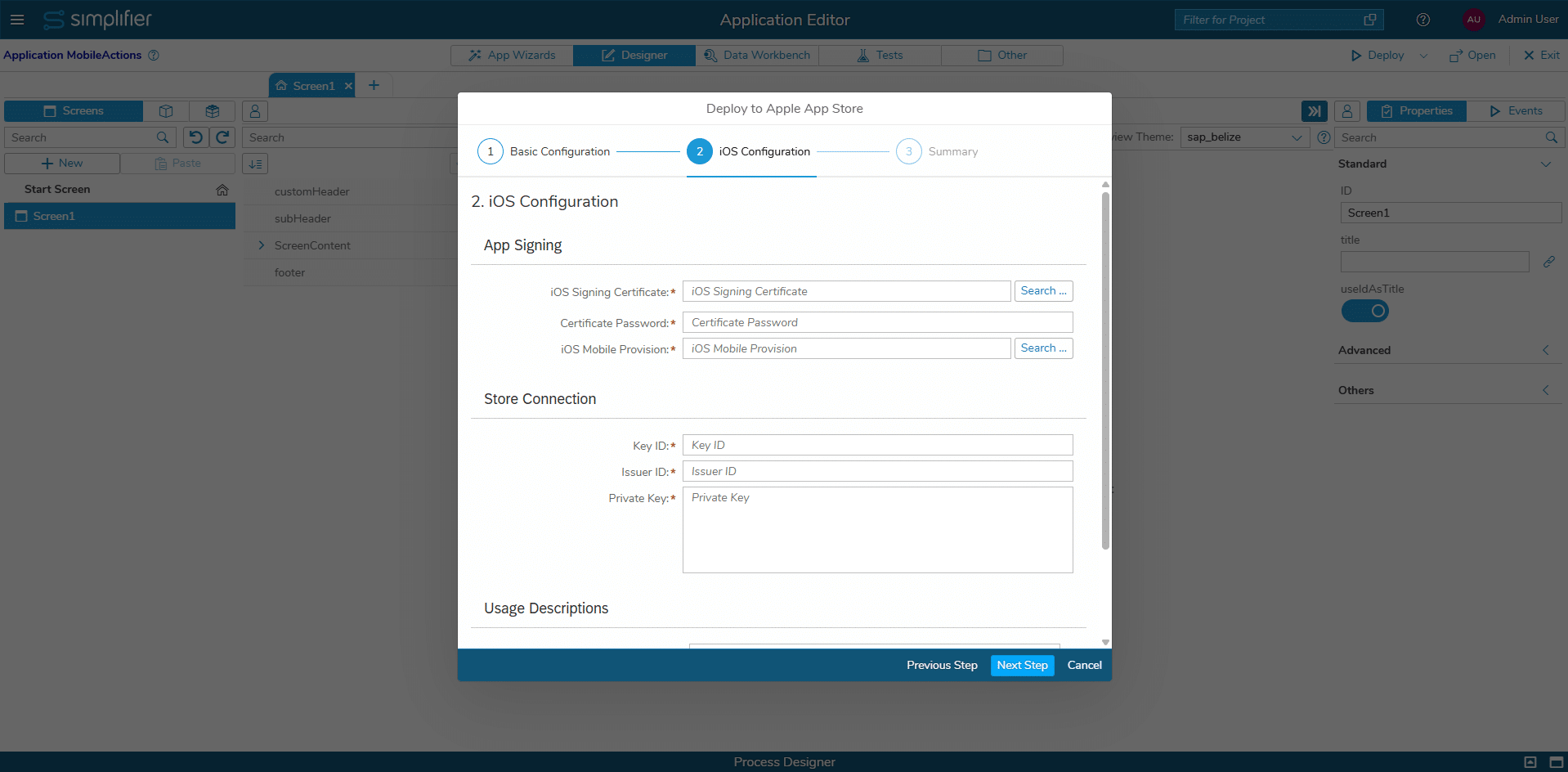
Task: Focus the Certificate Password field
Action: (877, 322)
